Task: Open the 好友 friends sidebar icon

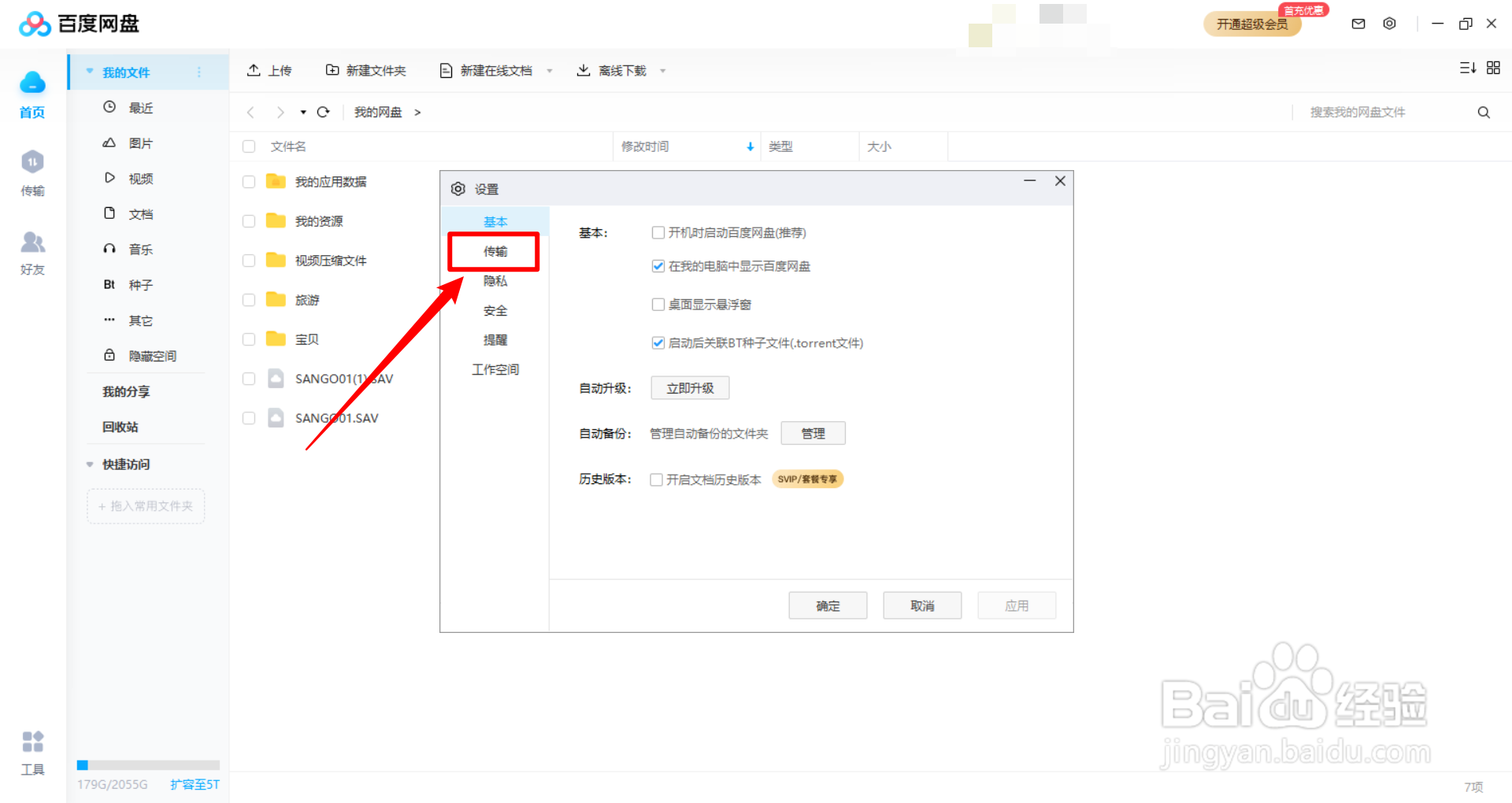Action: [31, 250]
